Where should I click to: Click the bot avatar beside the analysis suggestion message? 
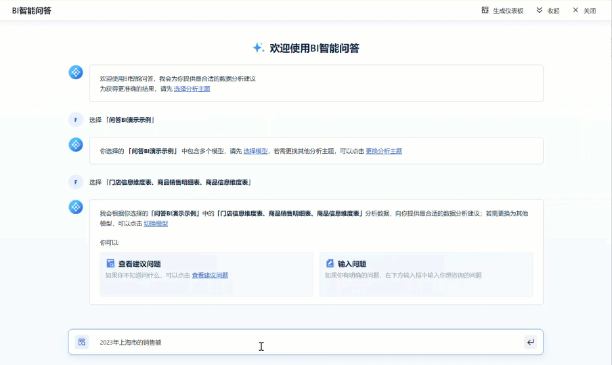tap(76, 207)
